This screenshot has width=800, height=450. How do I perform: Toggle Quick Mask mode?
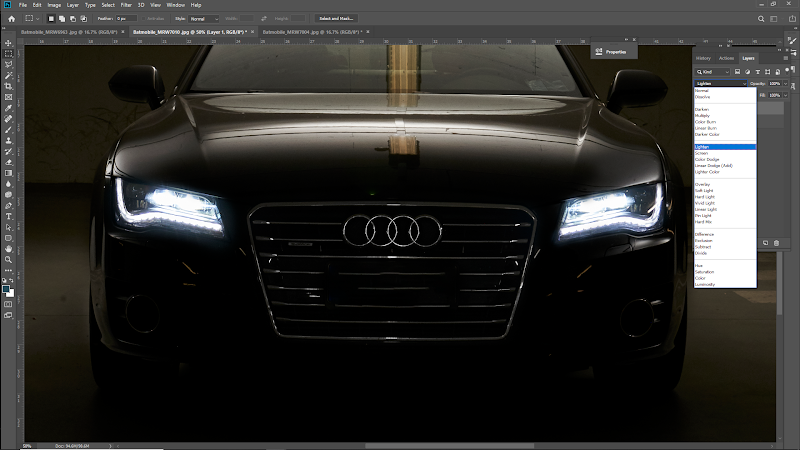coord(8,305)
